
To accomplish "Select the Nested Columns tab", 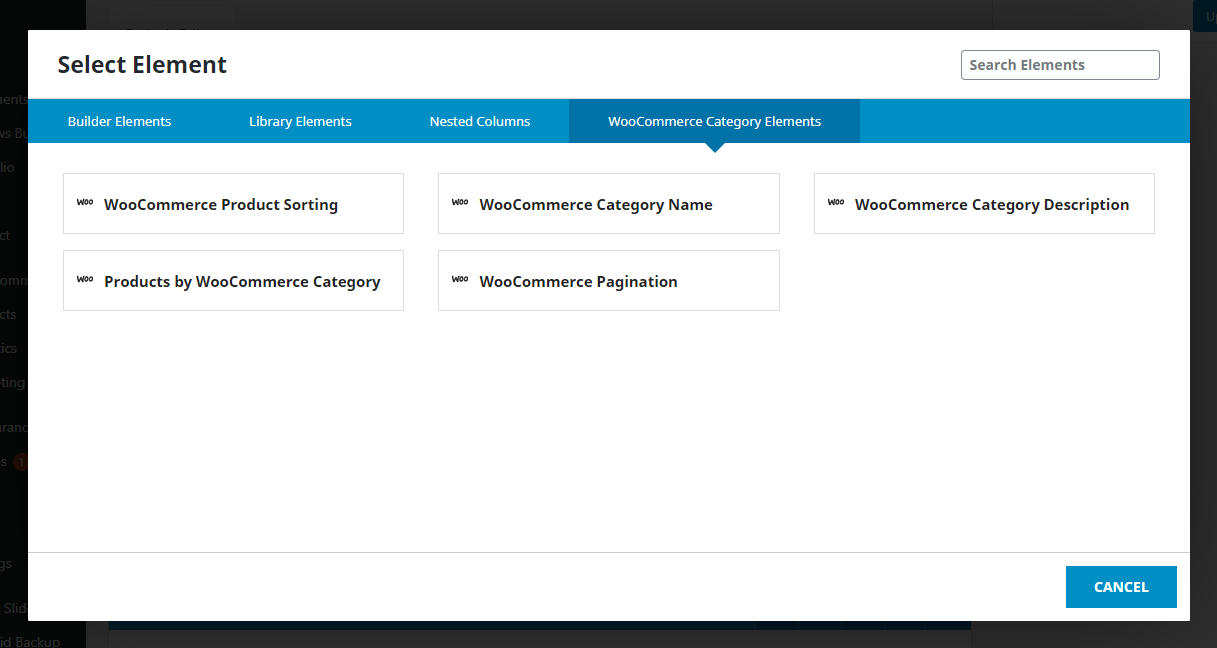I will (480, 121).
